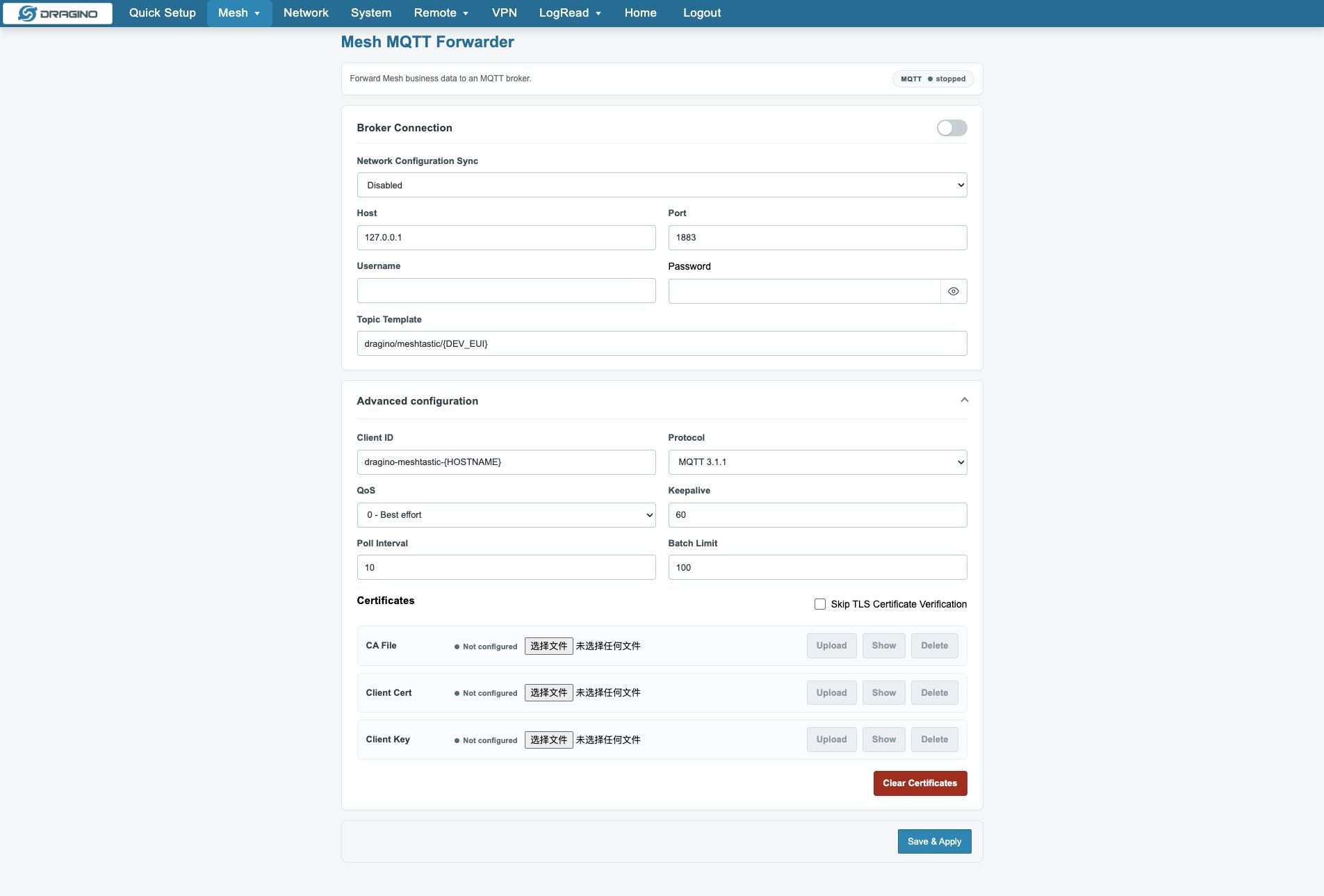
Task: Toggle the Broker Connection switch
Action: tap(951, 128)
